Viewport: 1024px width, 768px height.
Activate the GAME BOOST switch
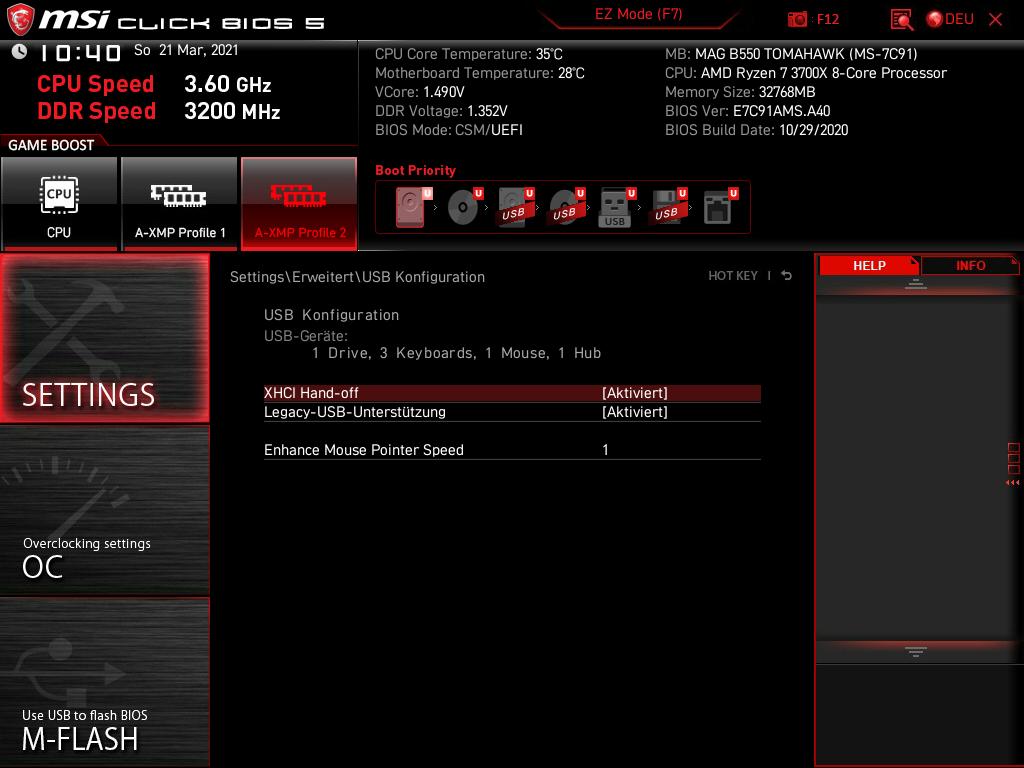52,145
